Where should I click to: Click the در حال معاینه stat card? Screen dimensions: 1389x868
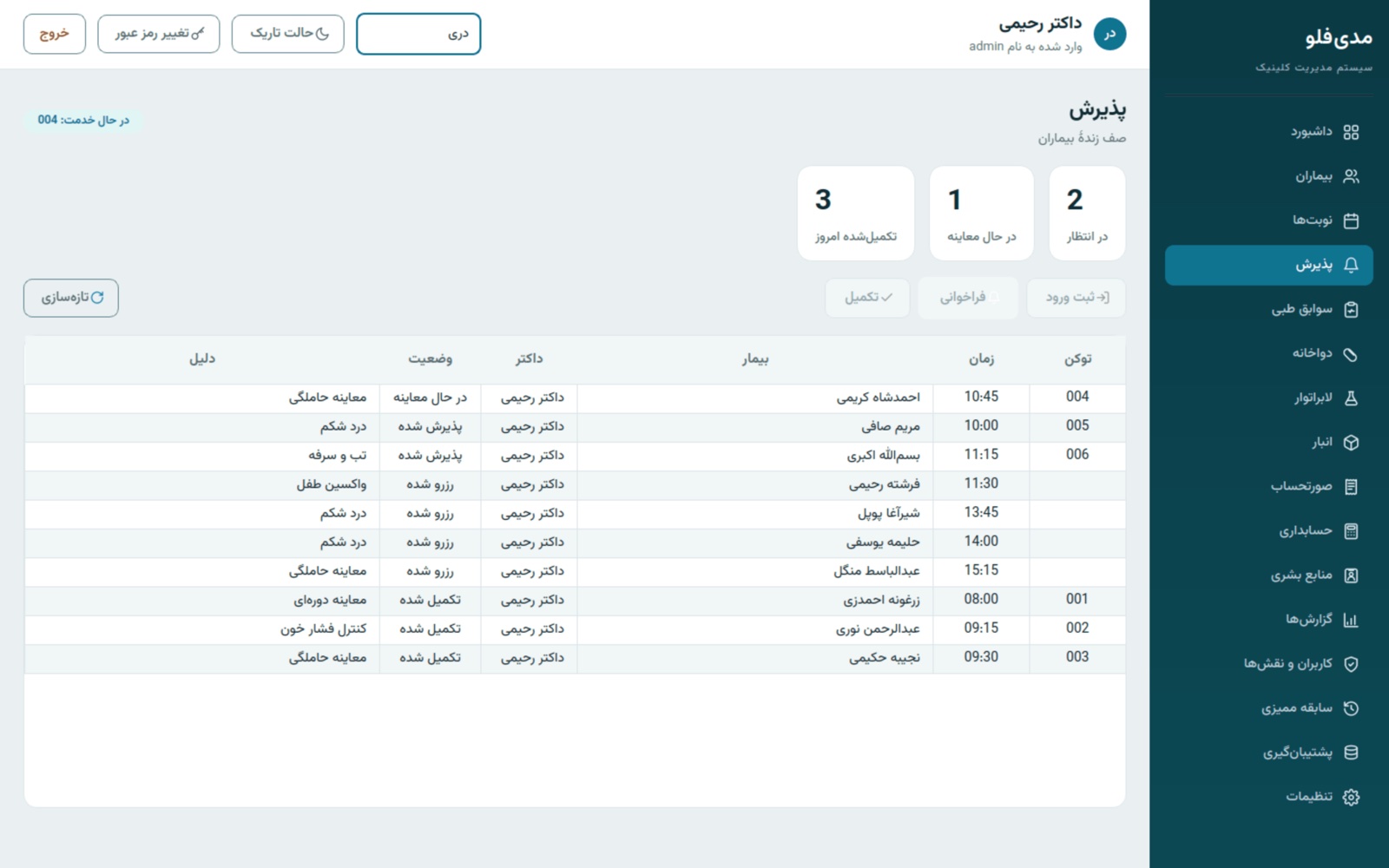[982, 214]
